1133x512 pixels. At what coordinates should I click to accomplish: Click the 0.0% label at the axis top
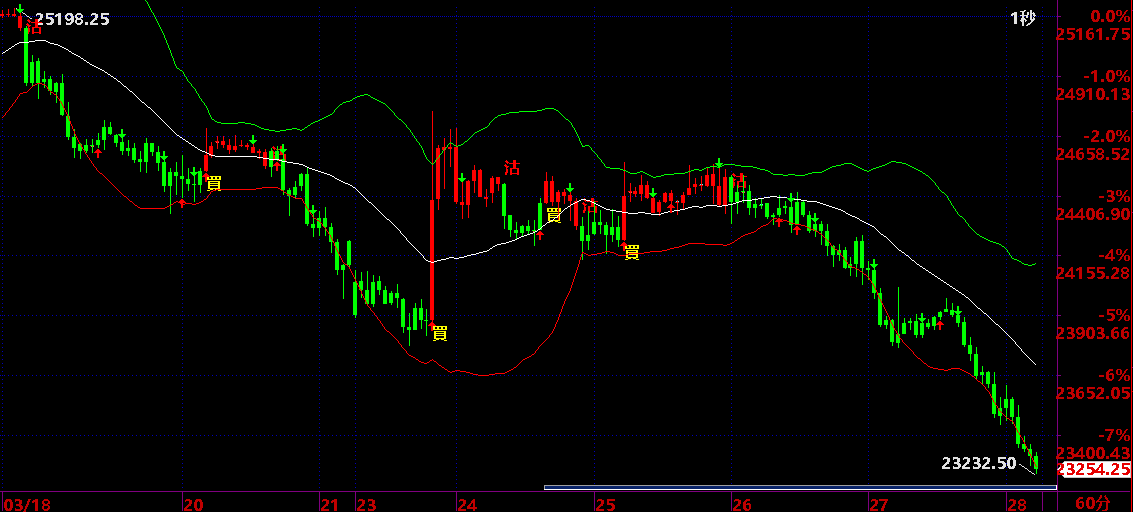(1109, 16)
